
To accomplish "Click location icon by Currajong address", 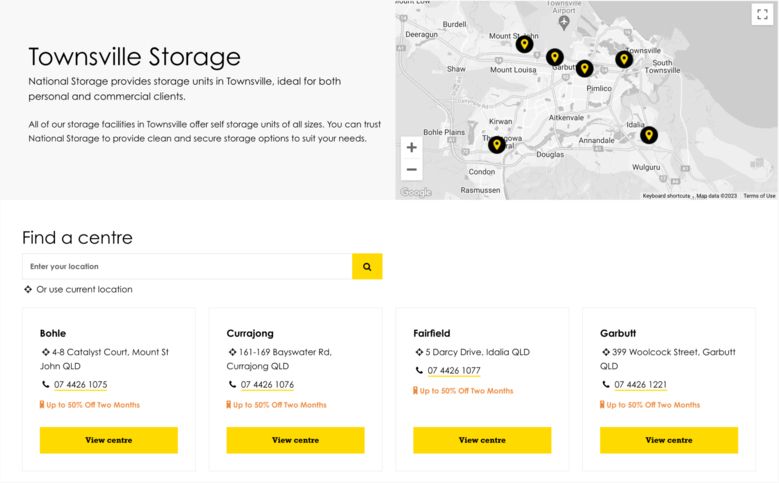I will pyautogui.click(x=232, y=352).
